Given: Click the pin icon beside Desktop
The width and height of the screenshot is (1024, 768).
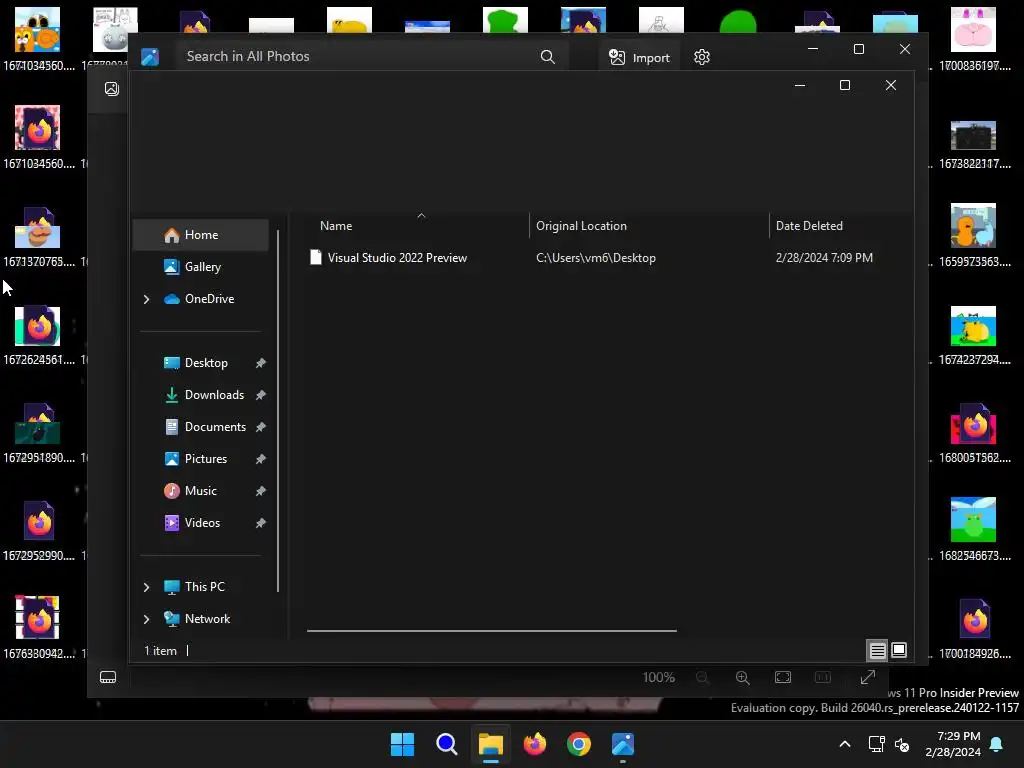Looking at the screenshot, I should (x=261, y=363).
